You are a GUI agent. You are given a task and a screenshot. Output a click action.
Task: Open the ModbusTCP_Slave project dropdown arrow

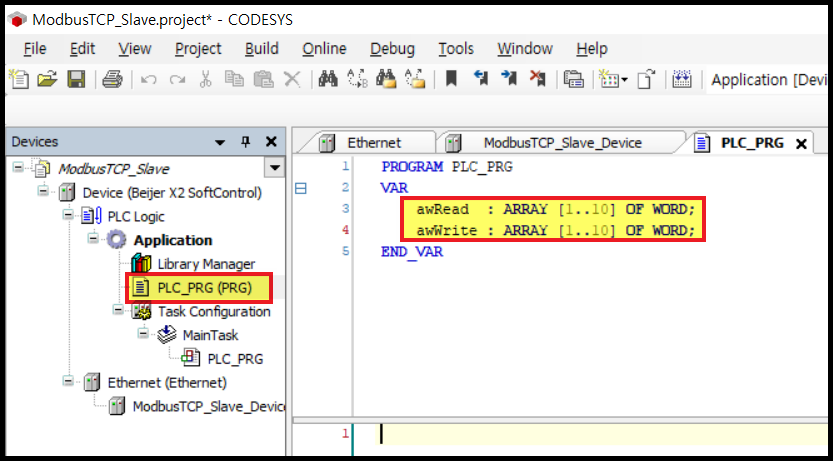coord(274,168)
